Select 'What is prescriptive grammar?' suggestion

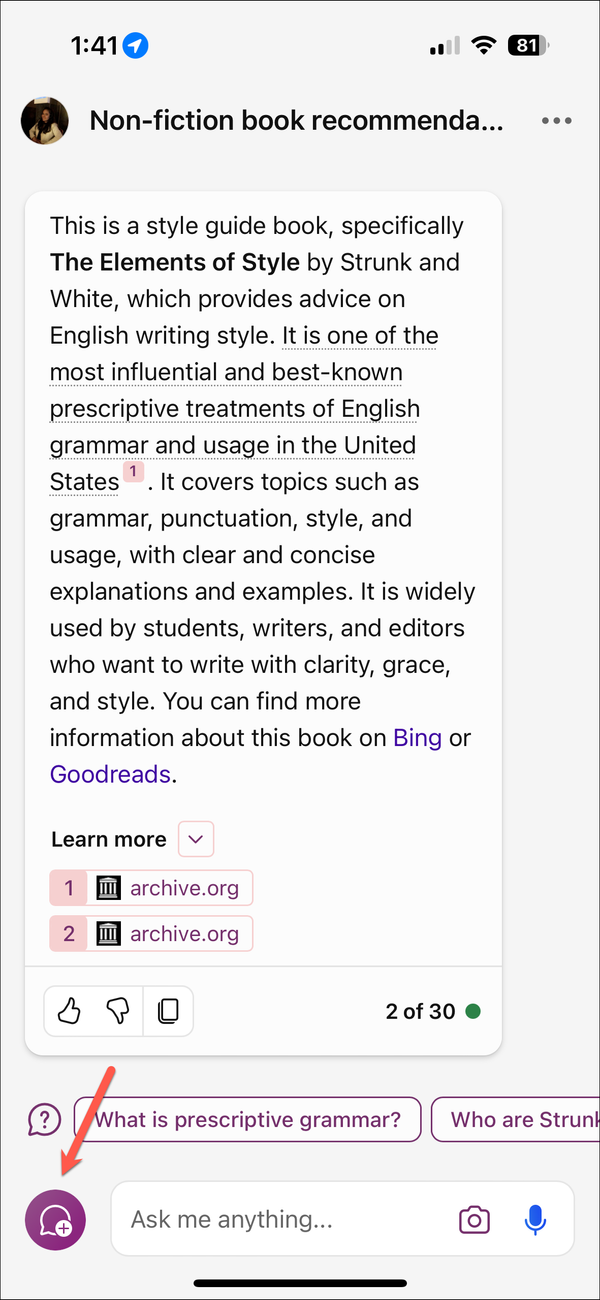point(247,1119)
